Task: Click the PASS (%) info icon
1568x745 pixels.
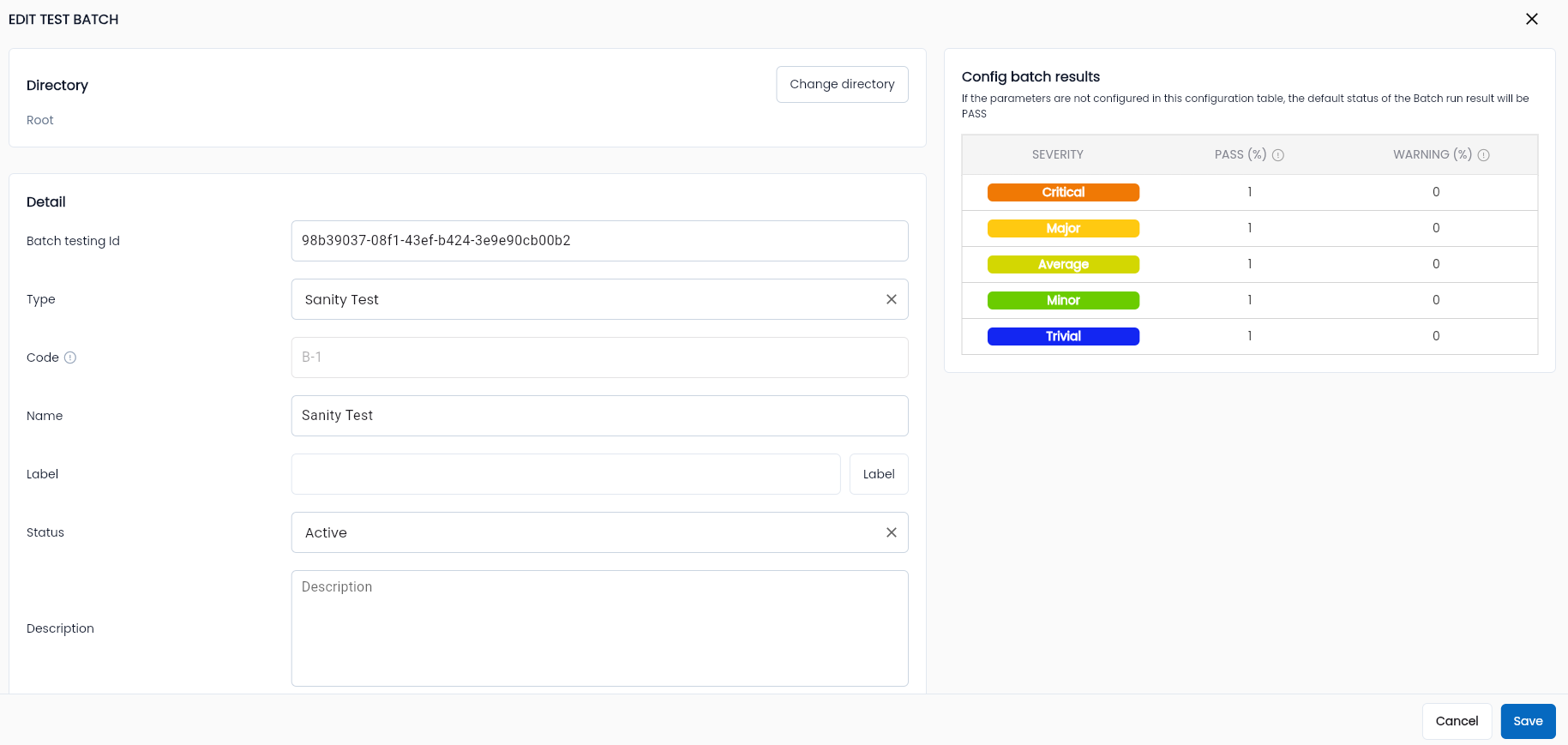Action: pyautogui.click(x=1278, y=155)
